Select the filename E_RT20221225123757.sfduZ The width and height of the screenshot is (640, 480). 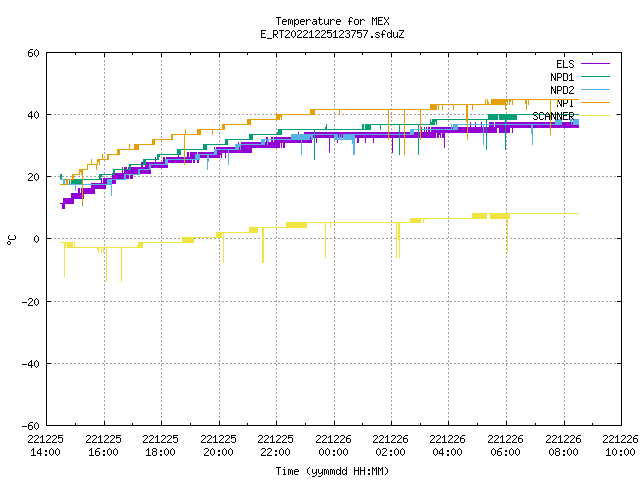pyautogui.click(x=332, y=34)
